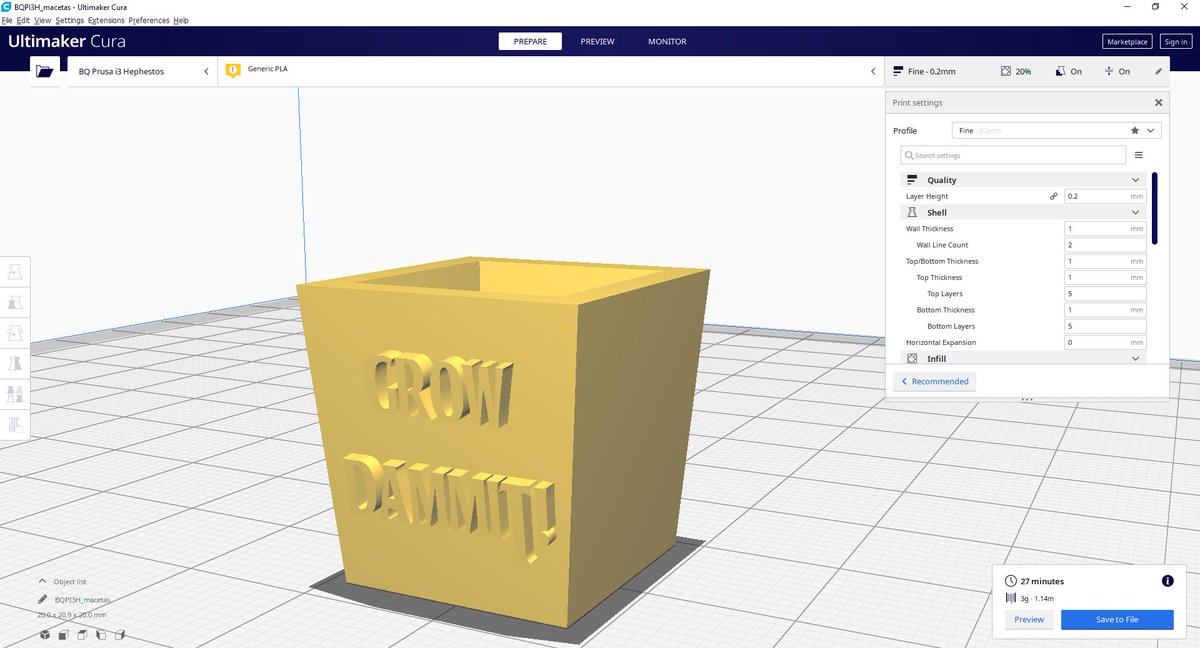Click the Bottom Thickness value field
This screenshot has width=1200, height=648.
point(1105,310)
